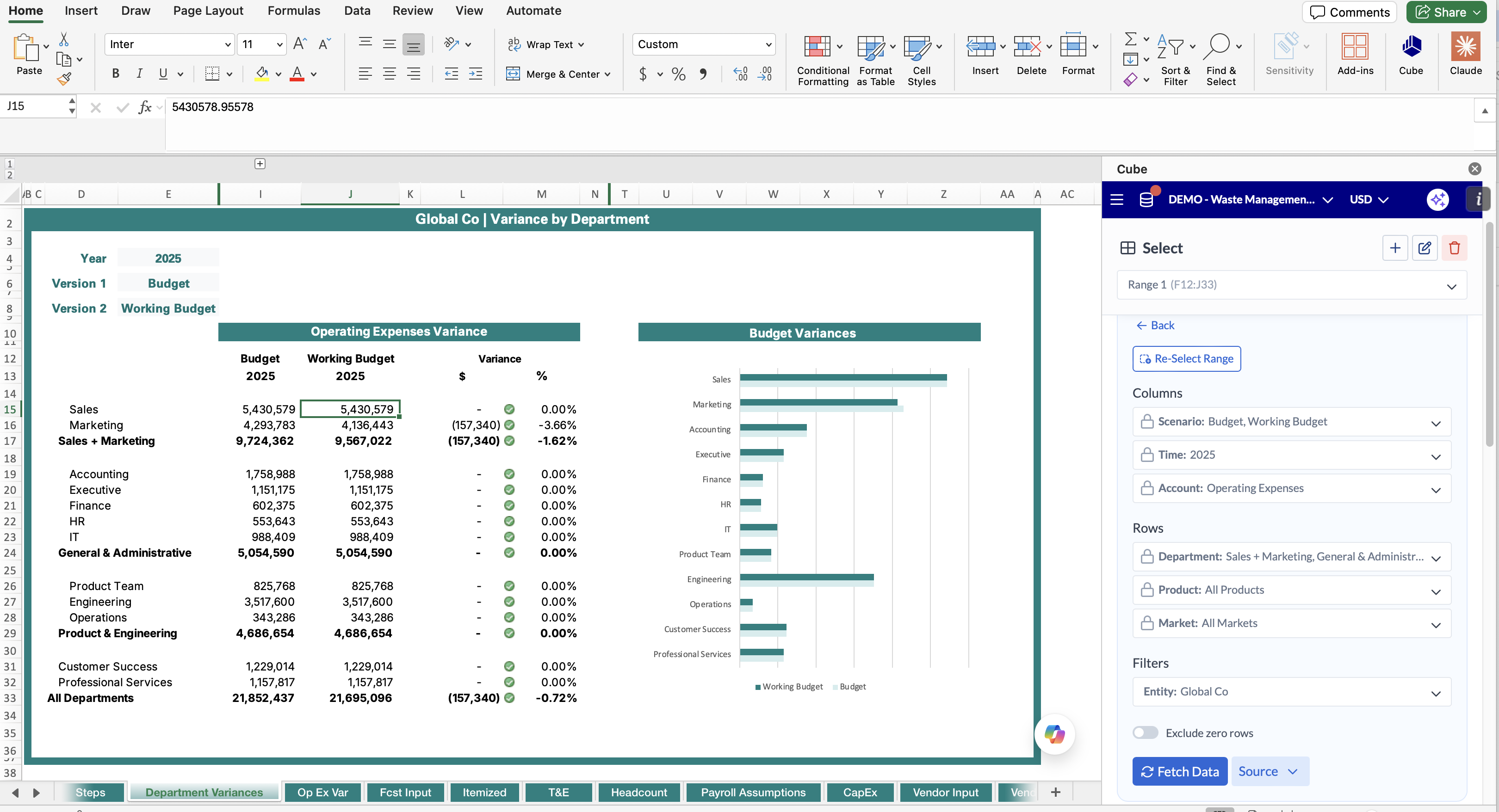1499x812 pixels.
Task: Open the Cube add-in icon in the ribbon
Action: (1411, 55)
